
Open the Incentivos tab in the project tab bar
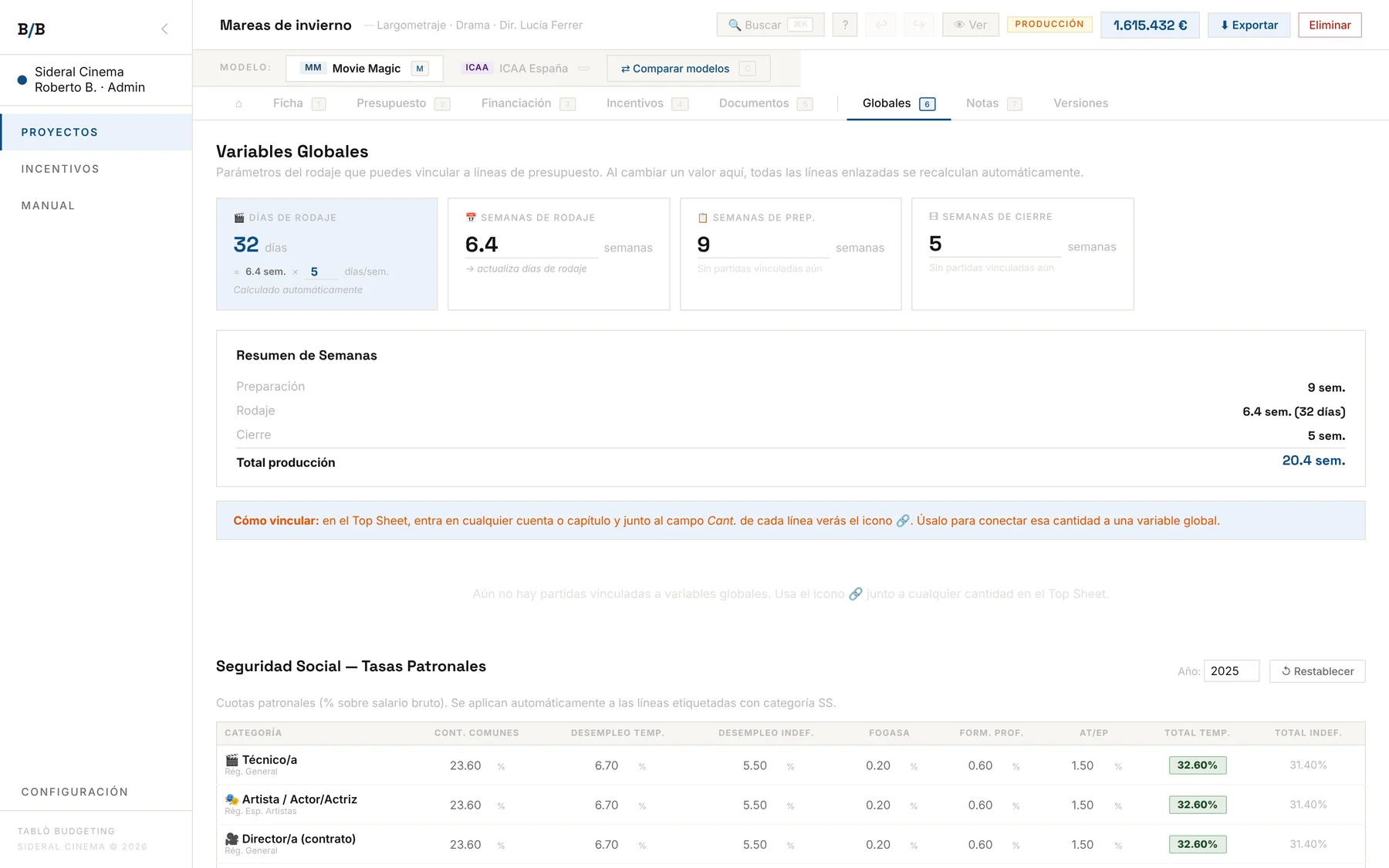pos(647,103)
